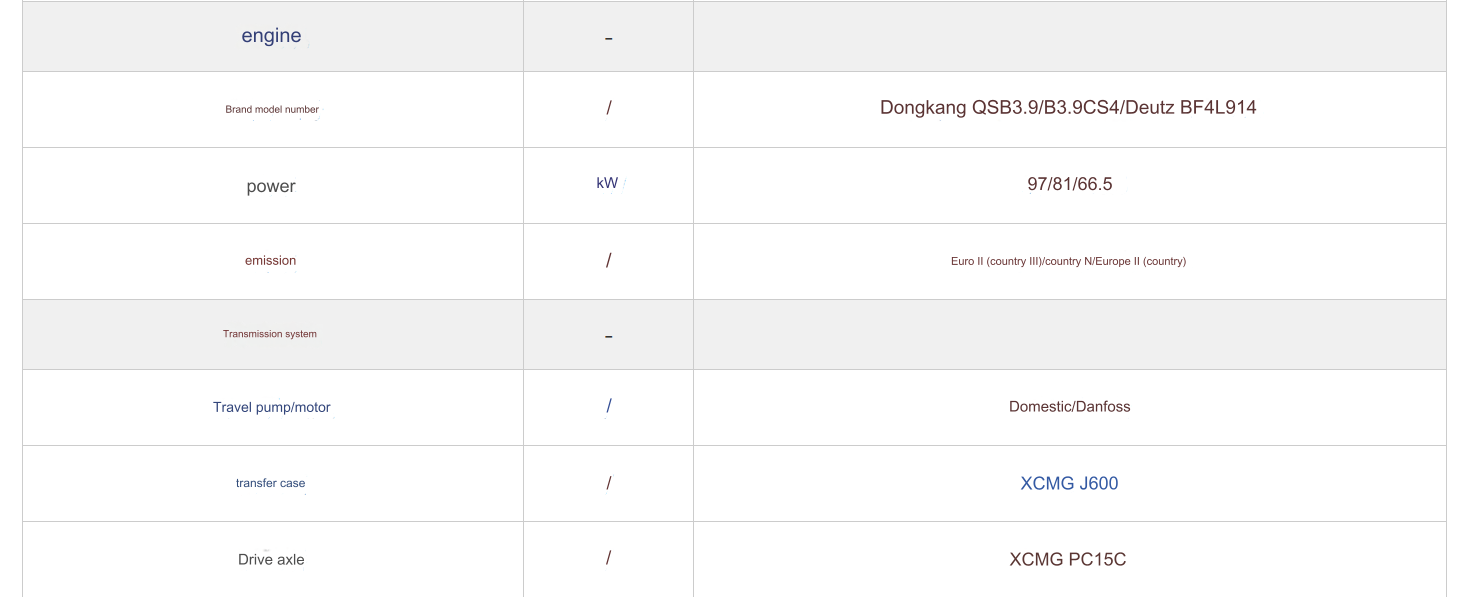
Task: Select the Drive axle row label
Action: tap(271, 559)
